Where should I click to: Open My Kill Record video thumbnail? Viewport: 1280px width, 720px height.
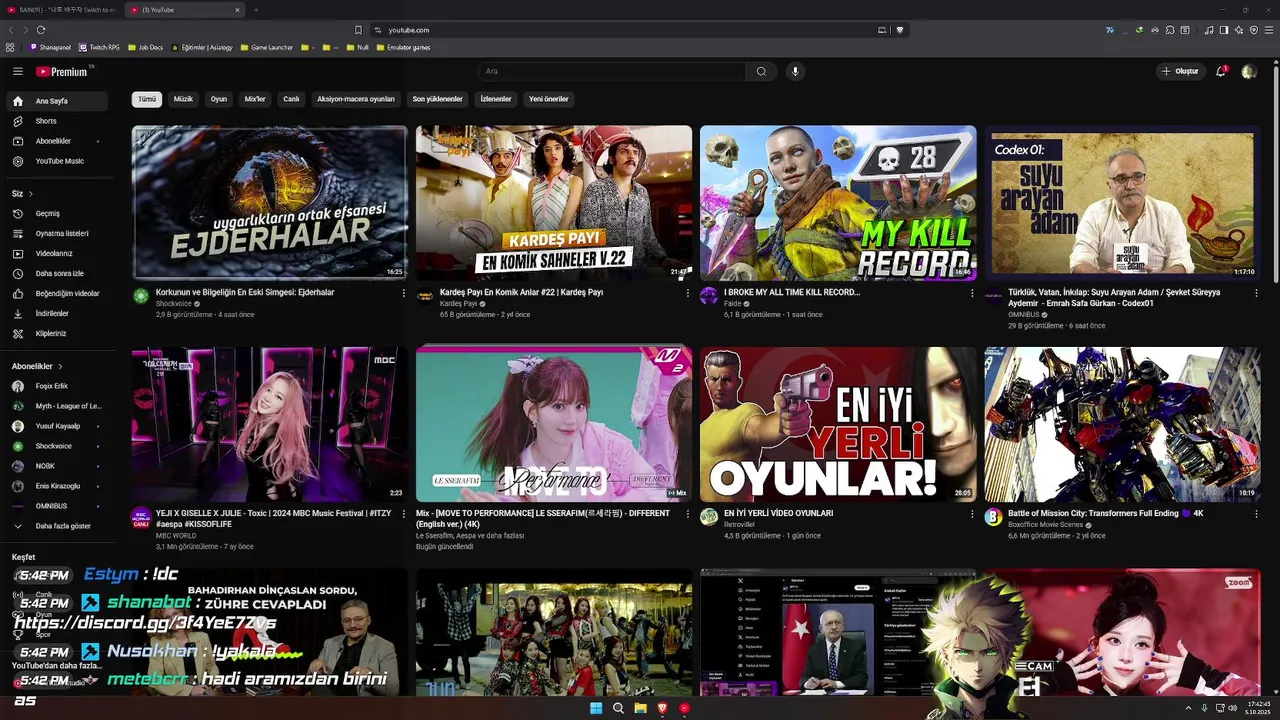[838, 203]
